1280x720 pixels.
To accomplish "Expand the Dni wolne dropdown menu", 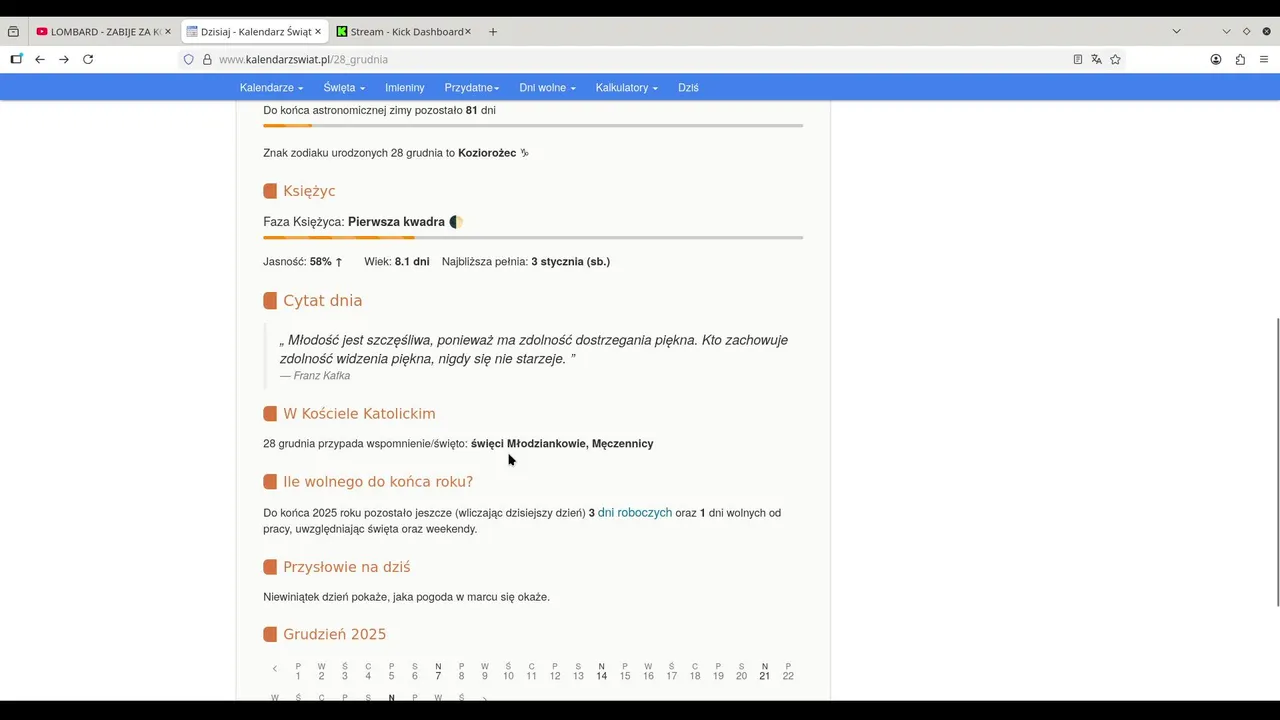I will tap(547, 88).
